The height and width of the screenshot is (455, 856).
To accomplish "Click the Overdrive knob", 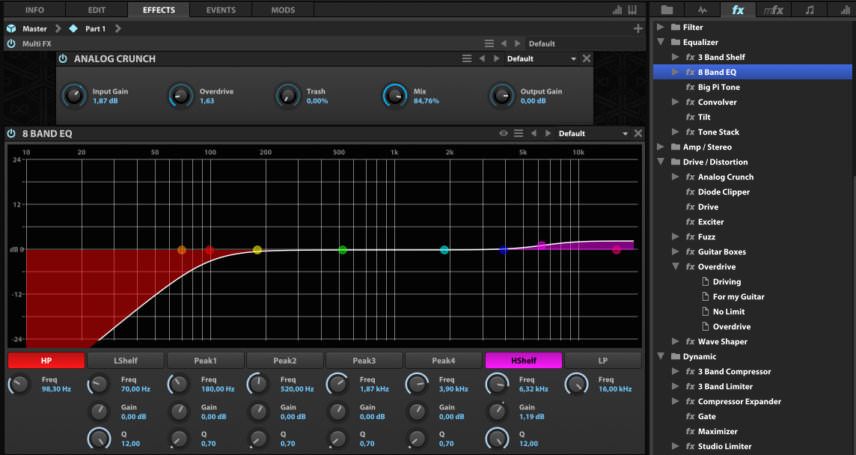I will click(181, 96).
